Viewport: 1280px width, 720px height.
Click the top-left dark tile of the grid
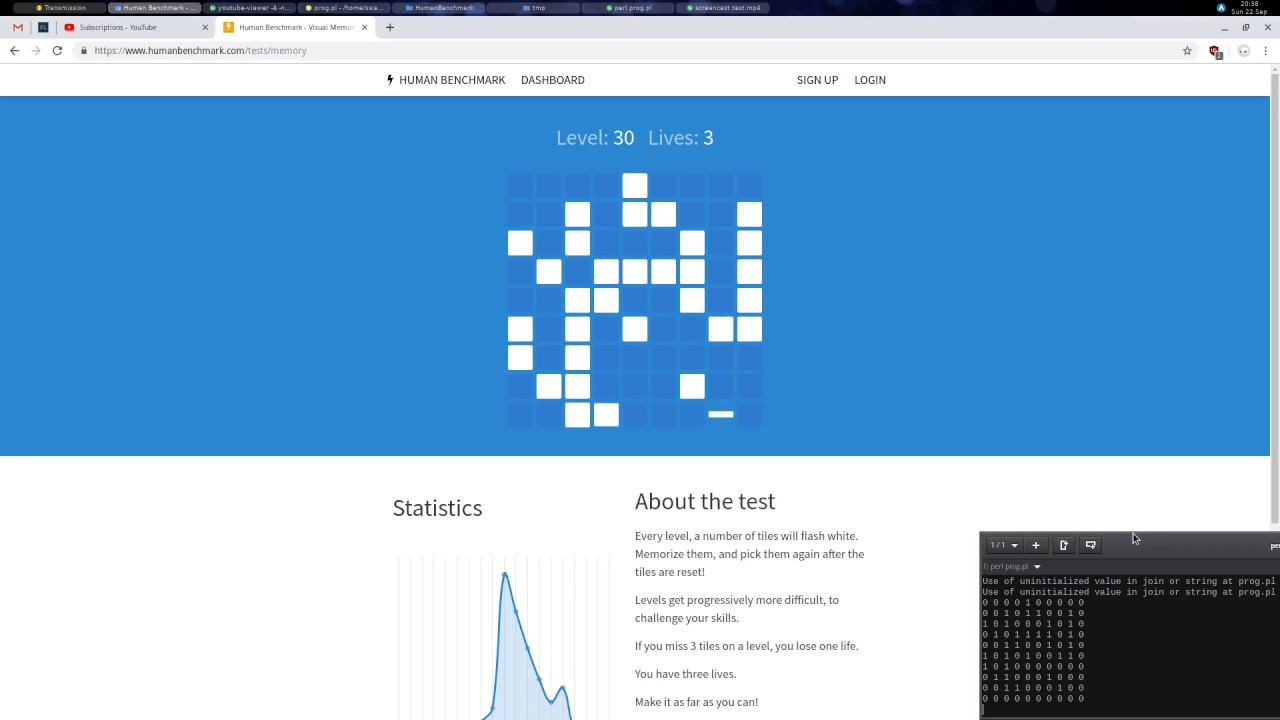520,185
